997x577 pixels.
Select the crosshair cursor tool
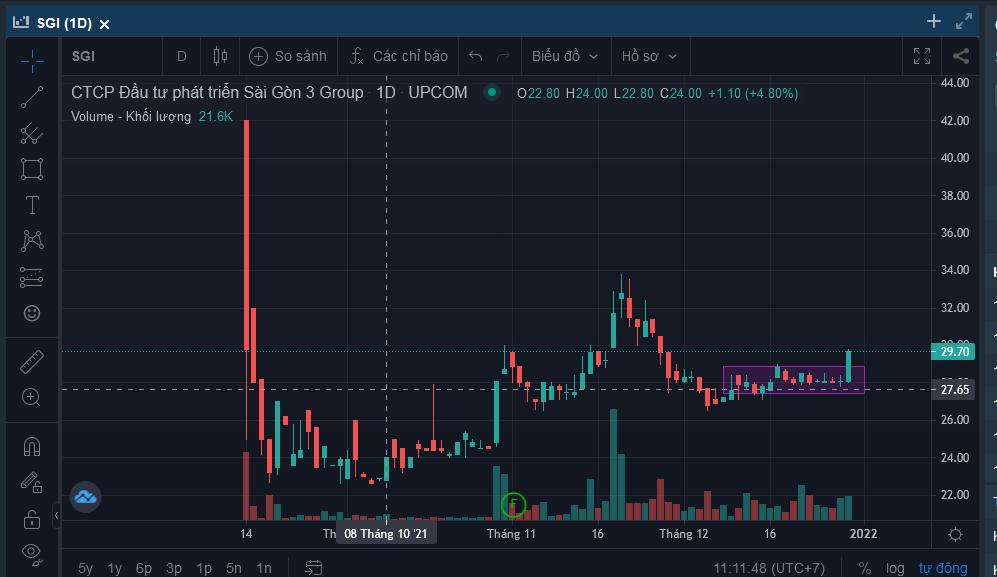point(32,61)
